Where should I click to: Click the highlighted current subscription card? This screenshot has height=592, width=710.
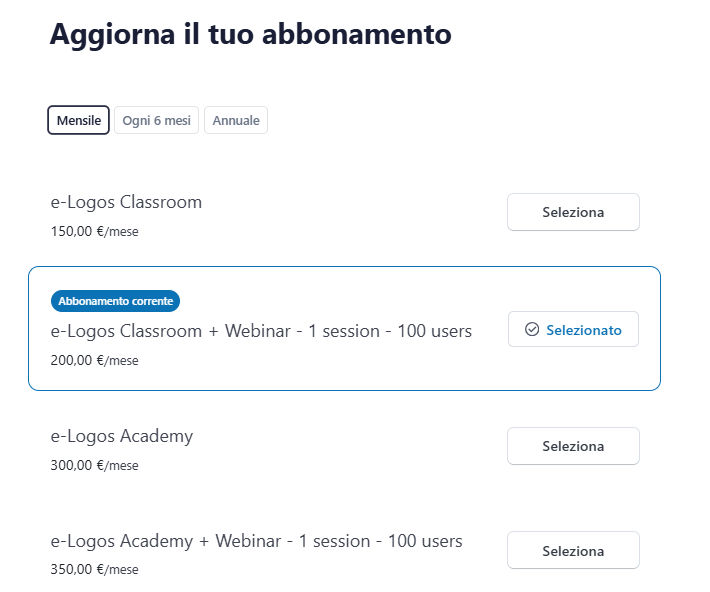click(x=400, y=372)
